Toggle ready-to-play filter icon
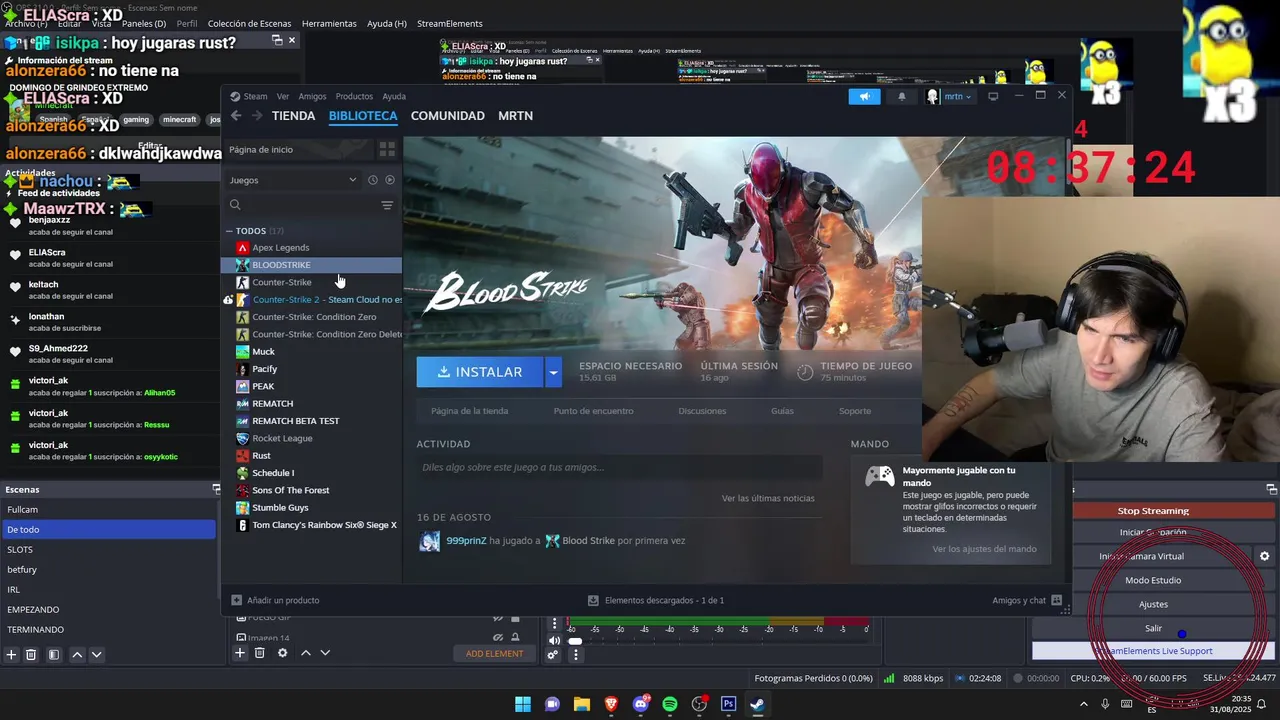Viewport: 1280px width, 720px height. pos(390,180)
